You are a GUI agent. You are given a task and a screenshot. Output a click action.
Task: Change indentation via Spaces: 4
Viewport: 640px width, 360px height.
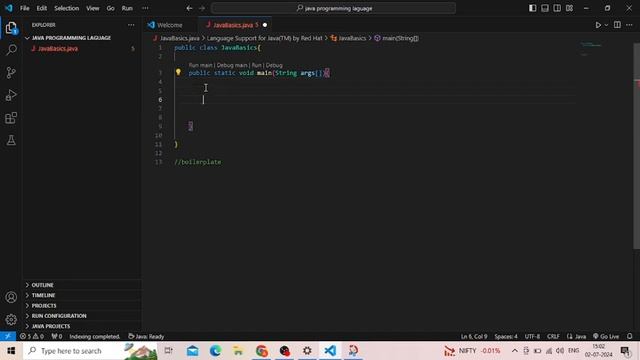coord(506,336)
